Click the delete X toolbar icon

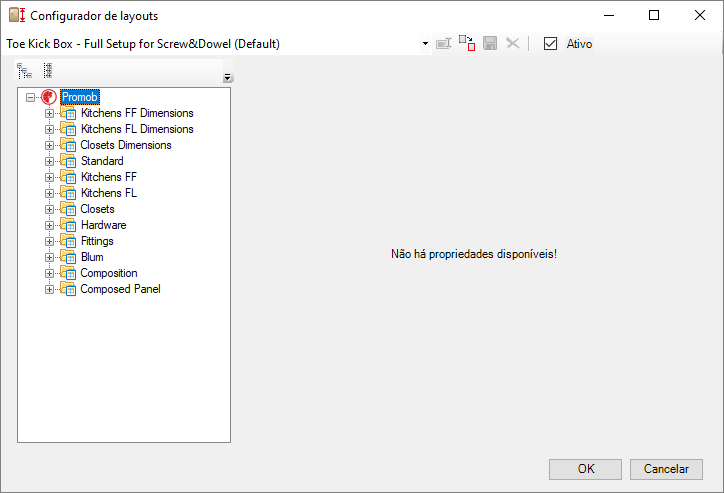(513, 43)
